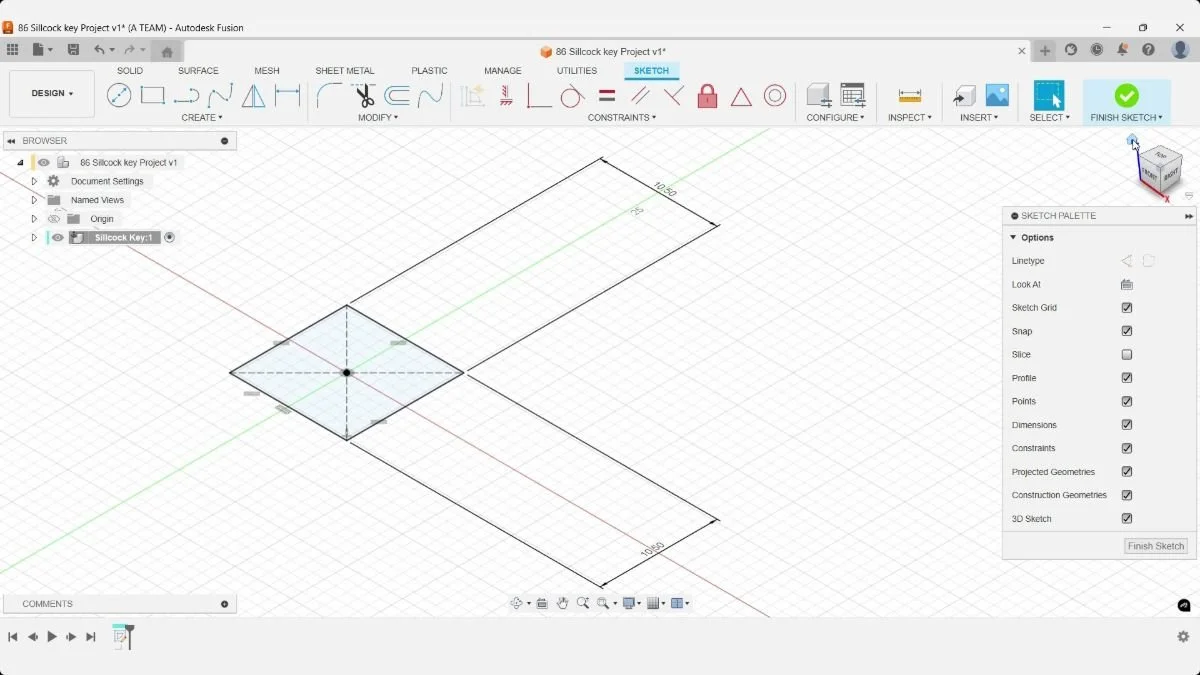Screen dimensions: 1200x675
Task: Open the CREATE dropdown menu
Action: point(203,118)
